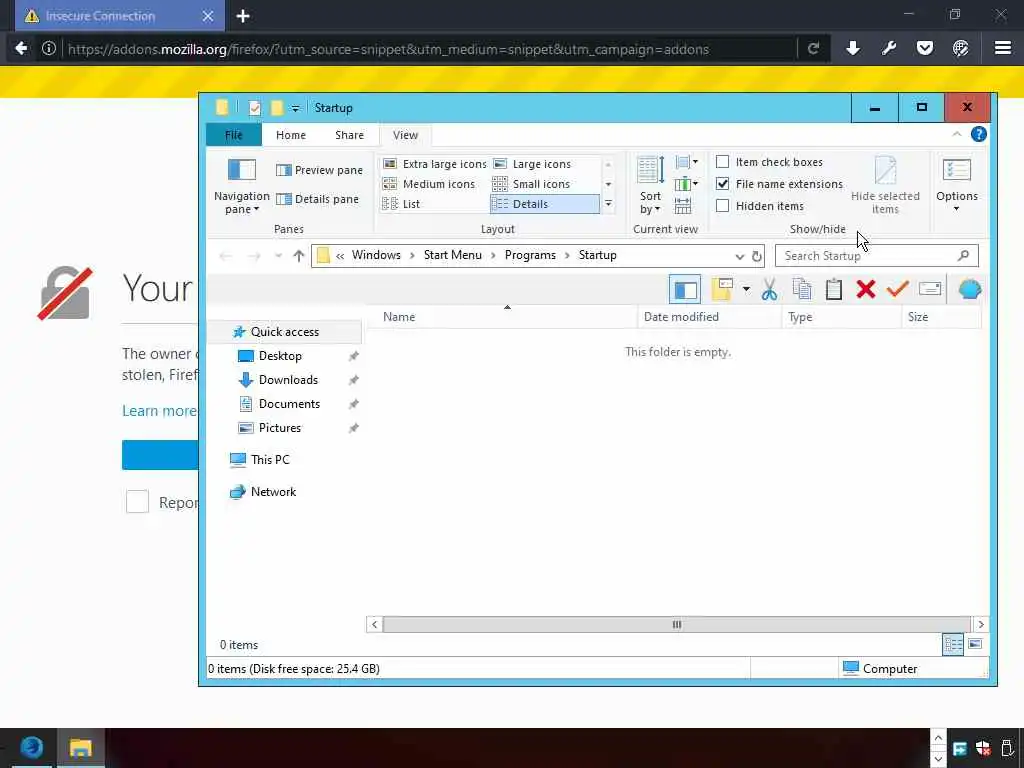The width and height of the screenshot is (1024, 768).
Task: Open folder Options in ribbon
Action: [x=957, y=185]
